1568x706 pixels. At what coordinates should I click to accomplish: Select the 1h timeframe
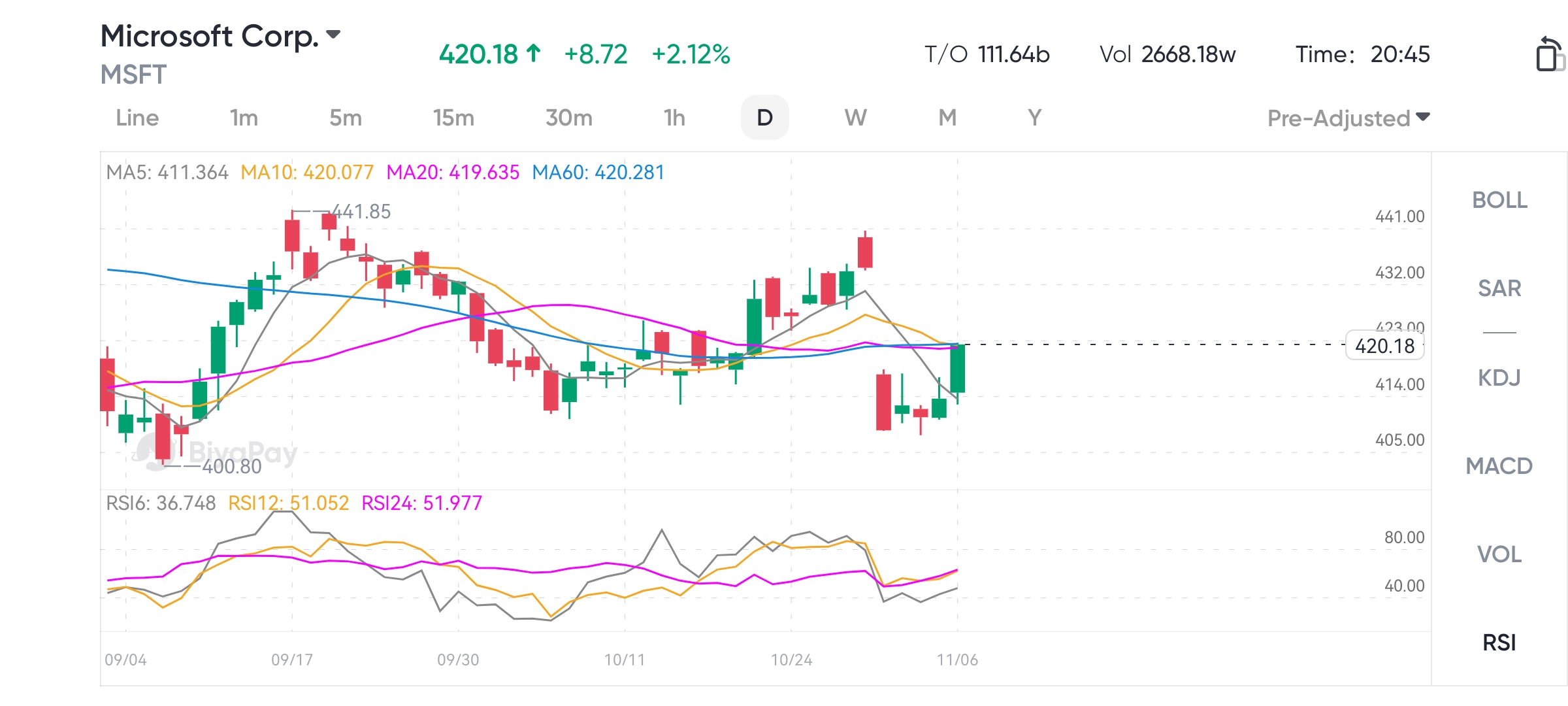(674, 118)
